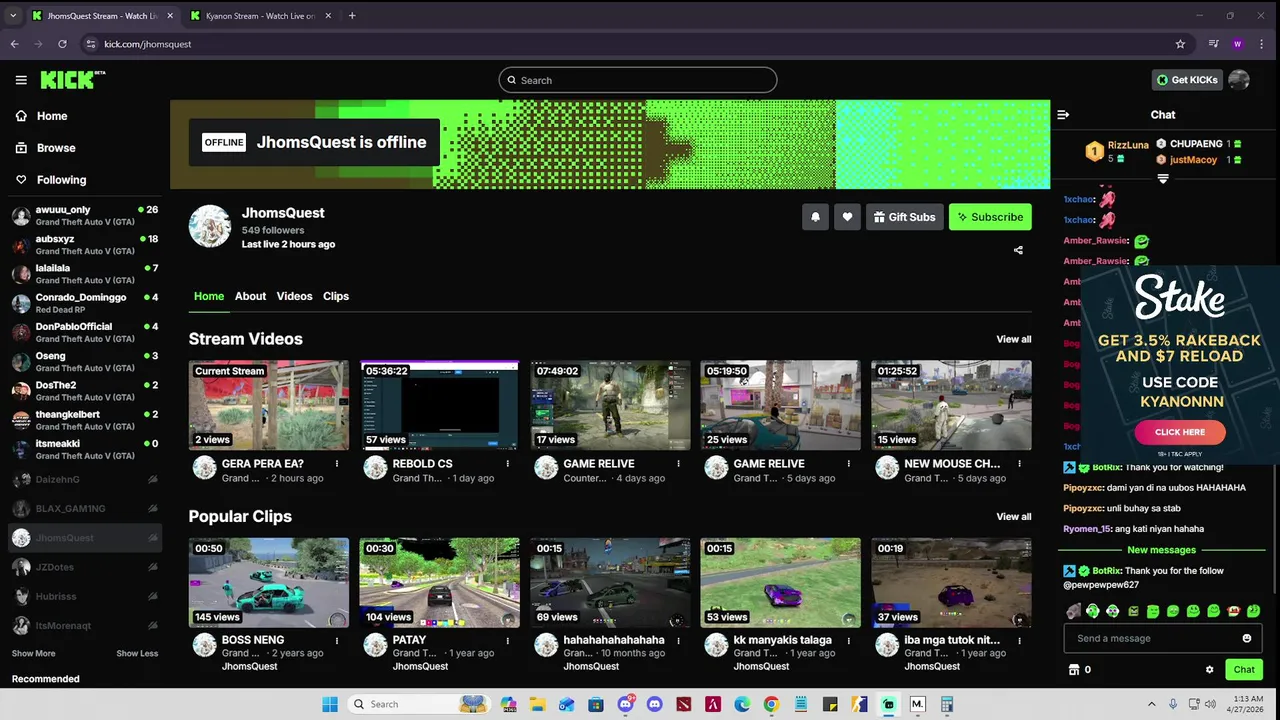Open the NEW MOUSE CH... video thumbnail
Screen dimensions: 1280x720
tap(951, 405)
